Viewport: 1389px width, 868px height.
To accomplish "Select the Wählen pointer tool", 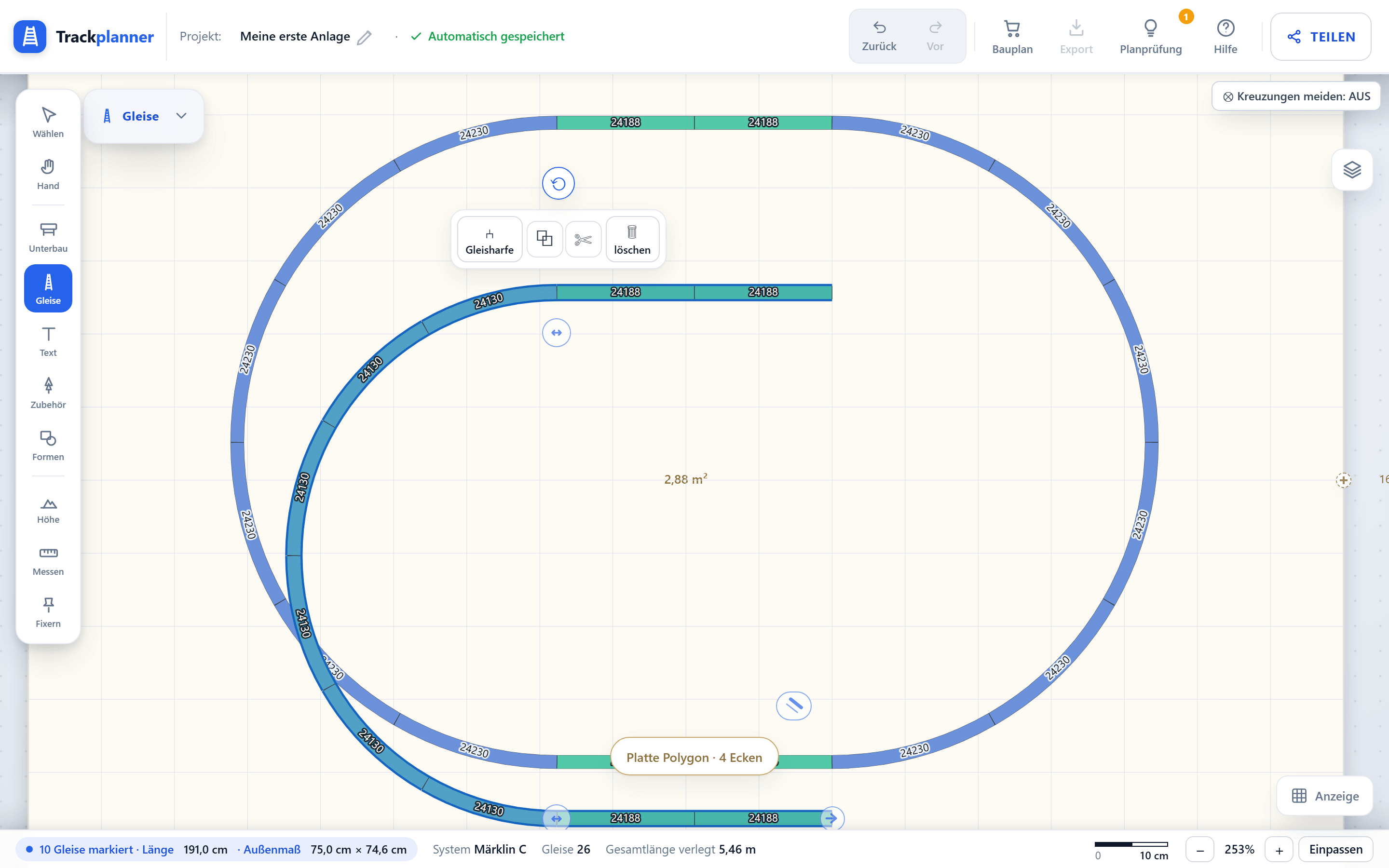I will [x=48, y=122].
